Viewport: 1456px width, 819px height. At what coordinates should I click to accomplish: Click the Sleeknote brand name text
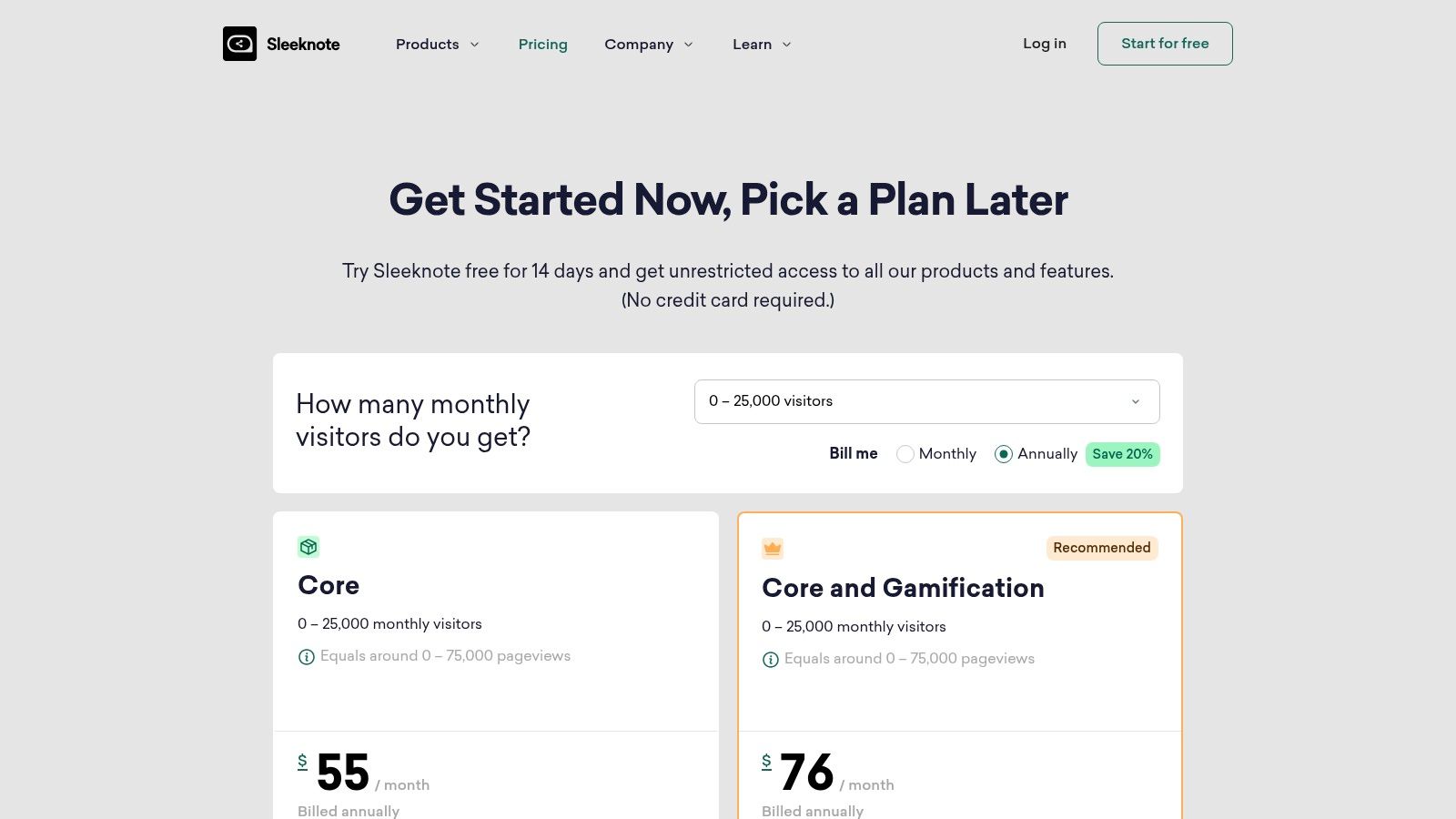click(x=303, y=44)
